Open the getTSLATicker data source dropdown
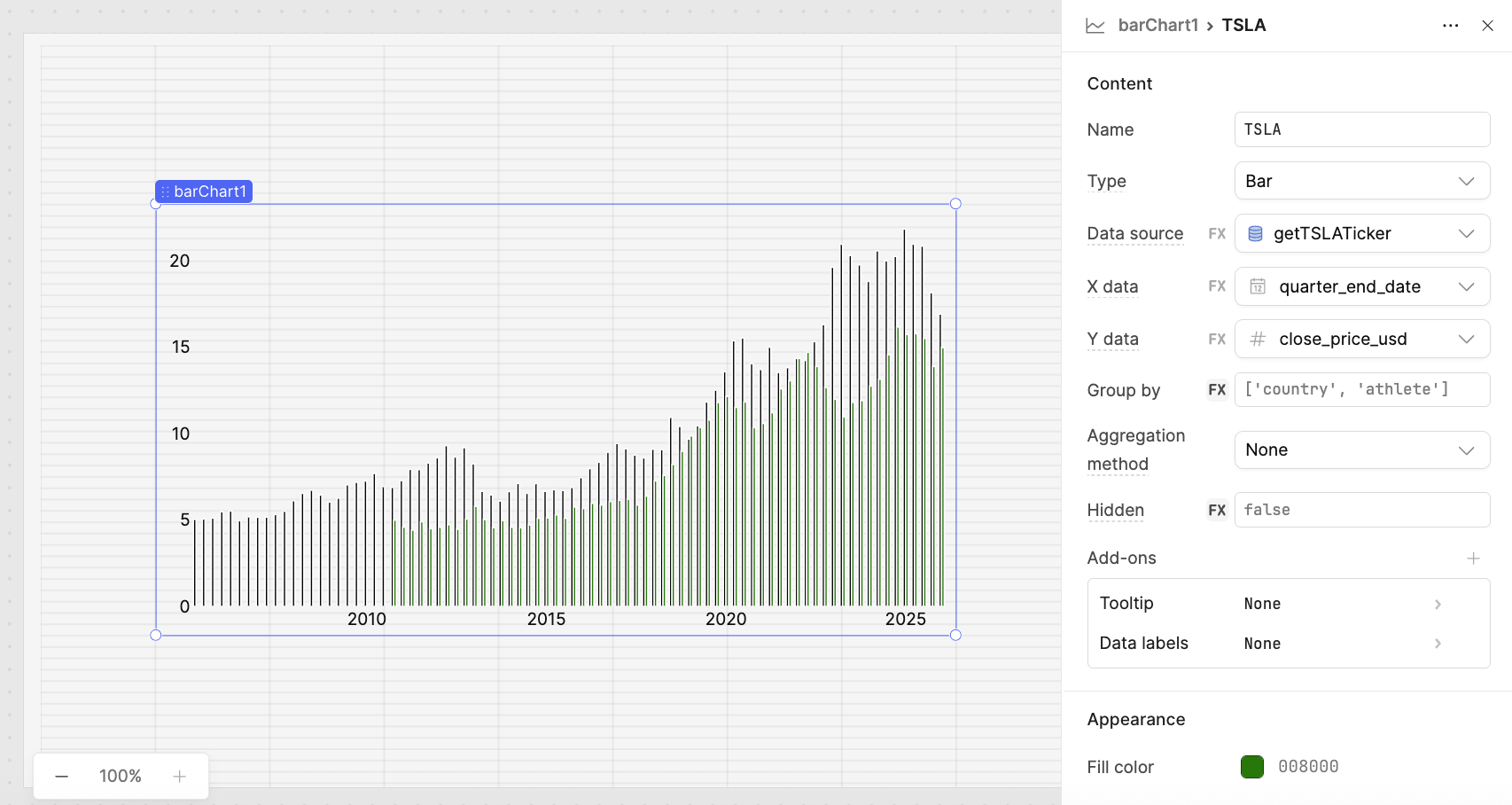The height and width of the screenshot is (805, 1512). [1361, 234]
